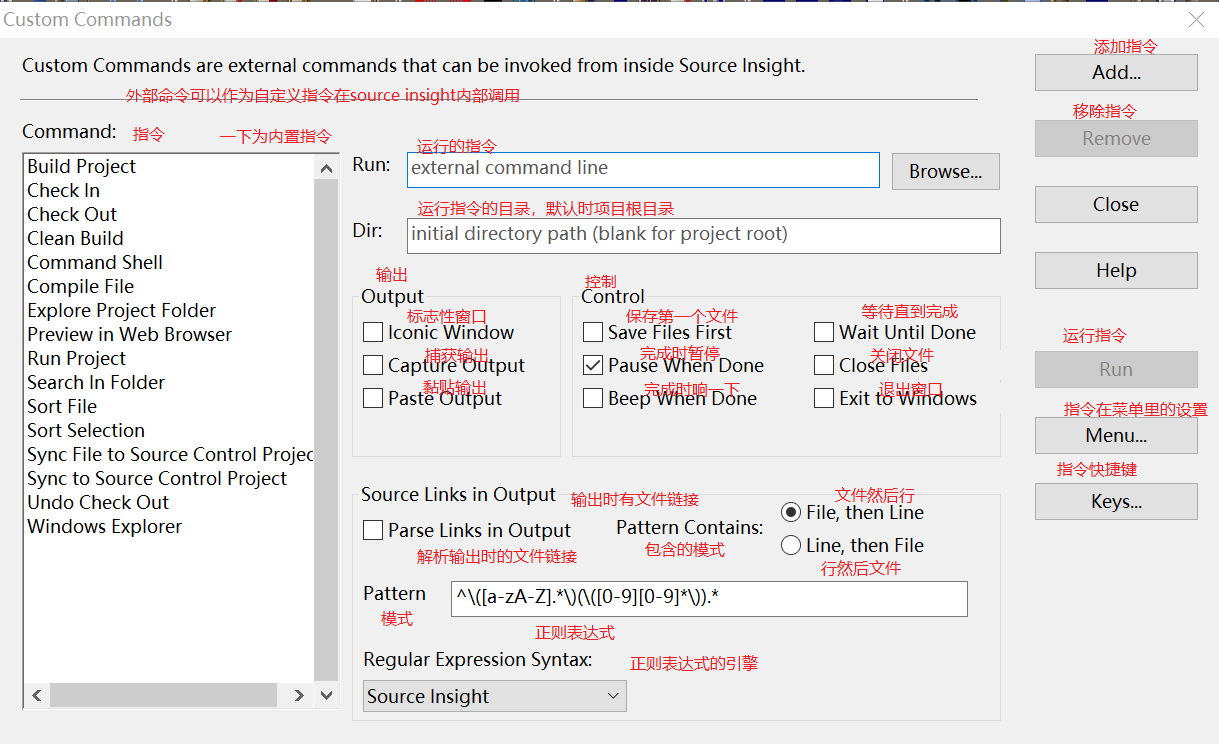This screenshot has height=744, width=1219.
Task: Choose Windows Explorer from the command list
Action: click(105, 527)
